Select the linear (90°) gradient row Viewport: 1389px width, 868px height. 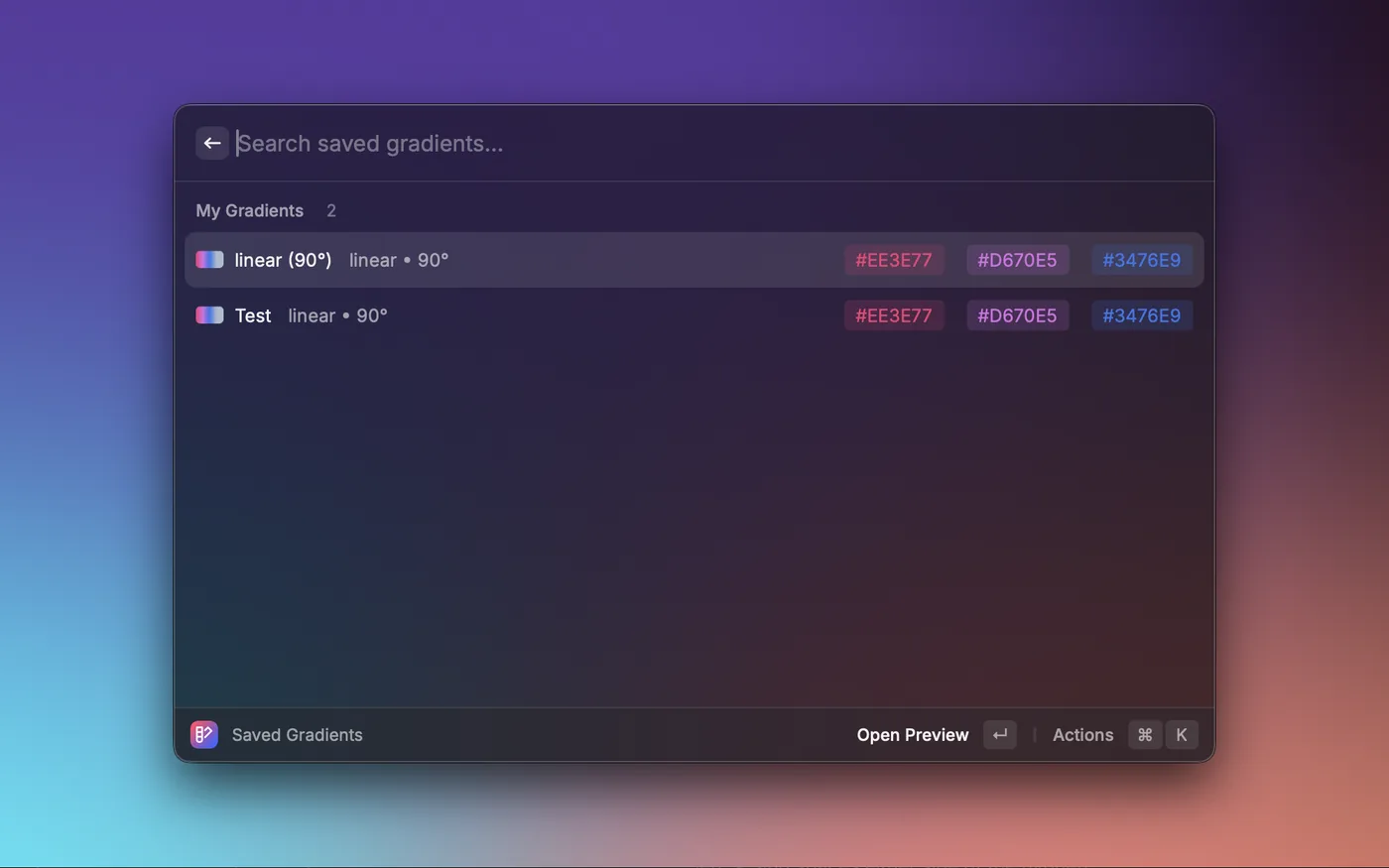click(694, 260)
